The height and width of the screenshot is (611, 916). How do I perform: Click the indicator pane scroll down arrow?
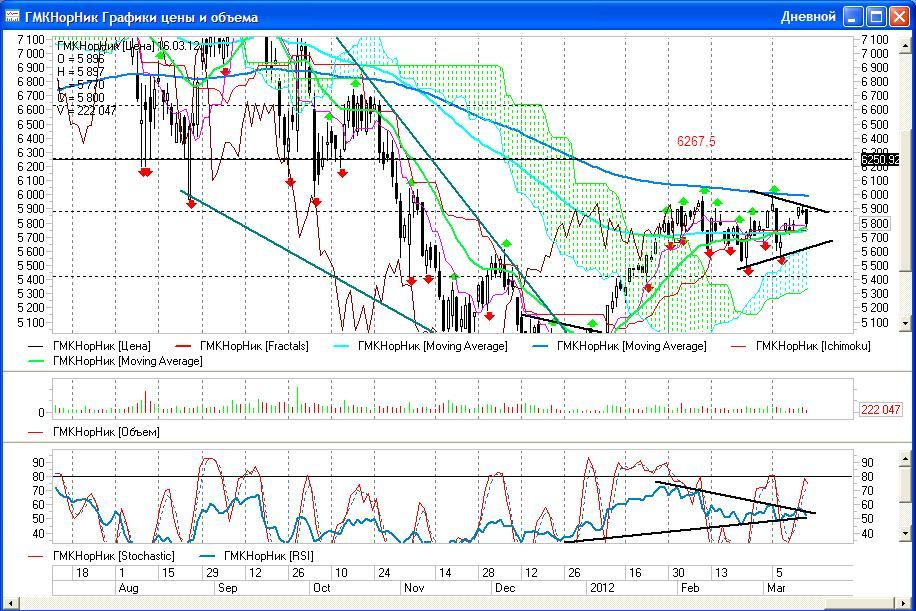(907, 533)
